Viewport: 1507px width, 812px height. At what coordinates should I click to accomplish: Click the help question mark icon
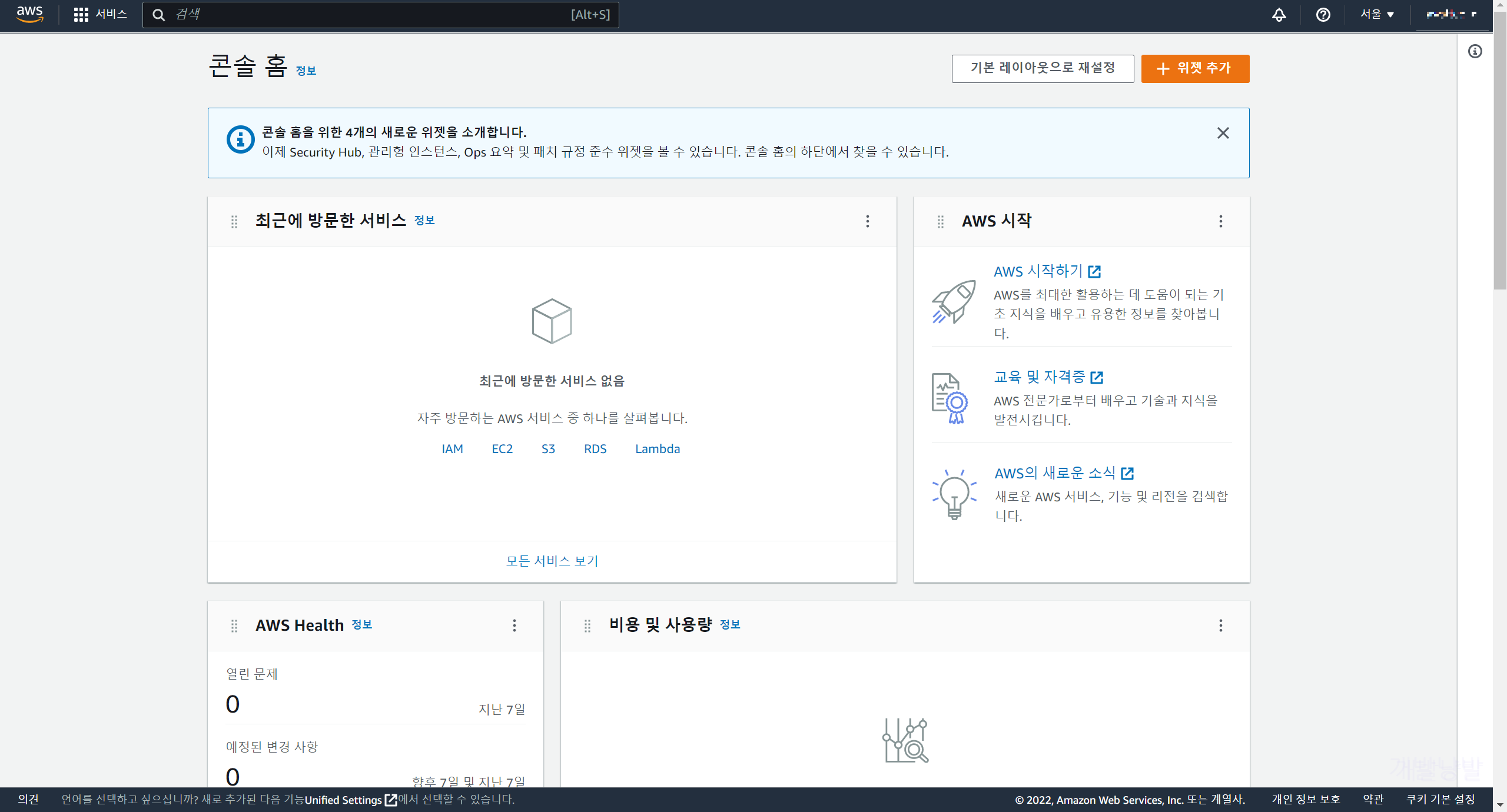tap(1323, 15)
